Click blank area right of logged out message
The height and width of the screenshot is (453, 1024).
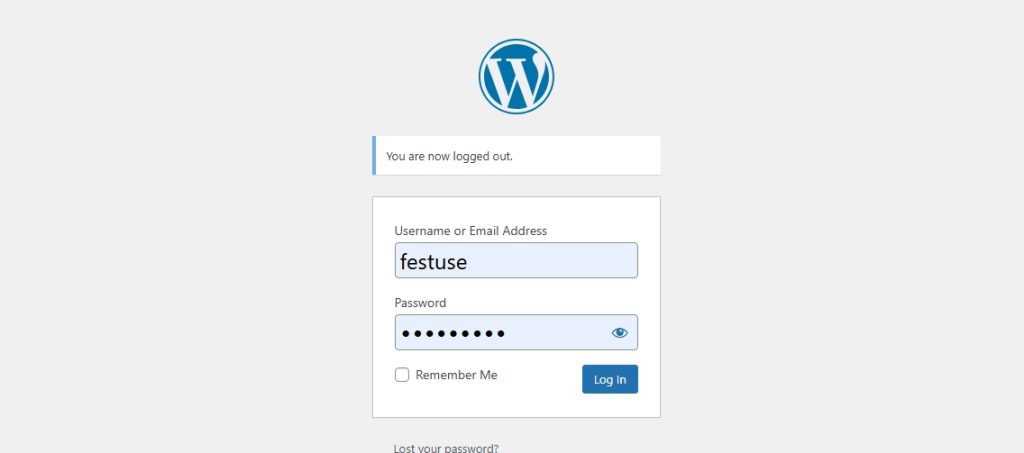coord(586,156)
